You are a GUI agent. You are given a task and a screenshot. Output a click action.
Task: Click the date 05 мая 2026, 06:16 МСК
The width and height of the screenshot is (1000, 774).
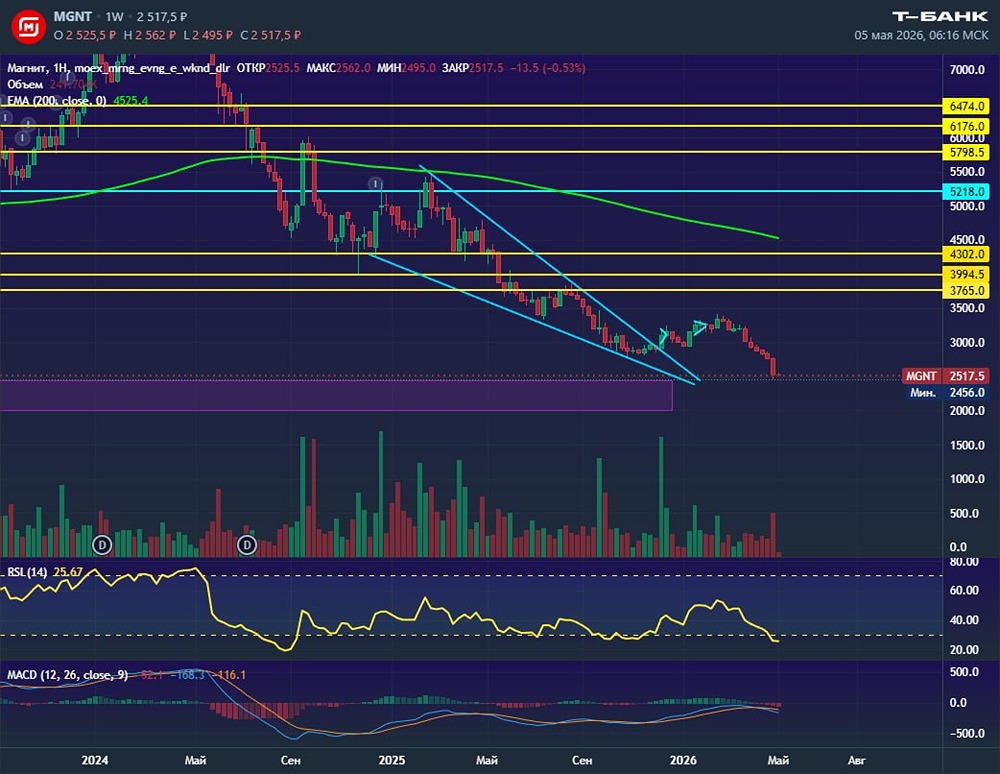922,36
